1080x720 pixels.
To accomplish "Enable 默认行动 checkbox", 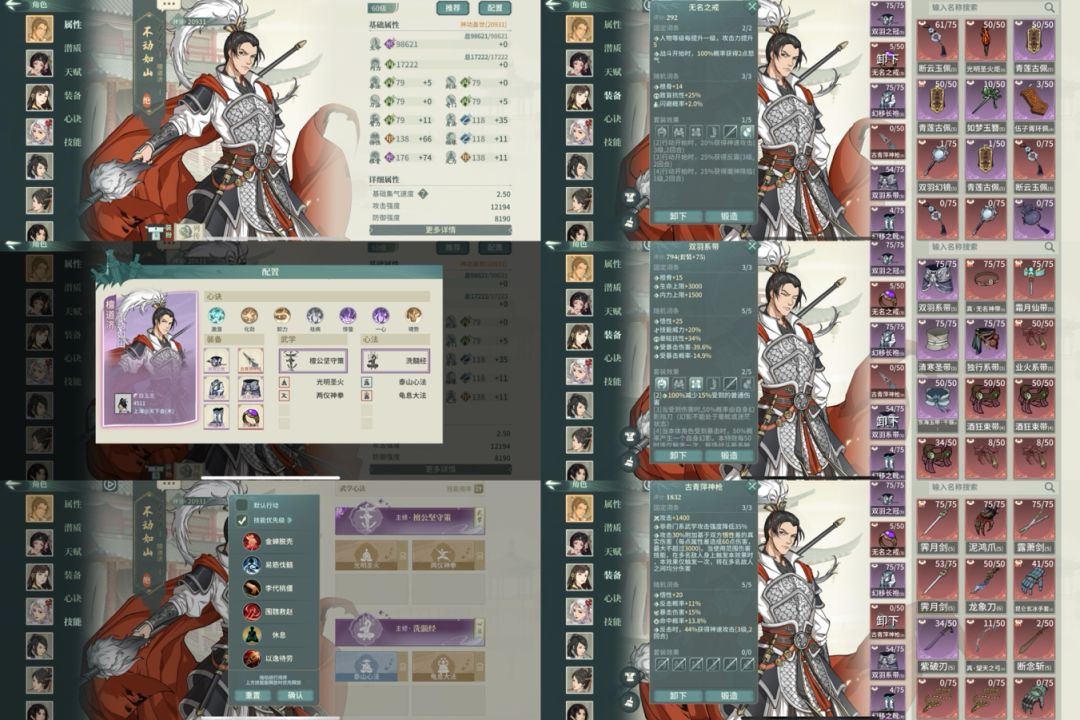I will click(x=242, y=505).
